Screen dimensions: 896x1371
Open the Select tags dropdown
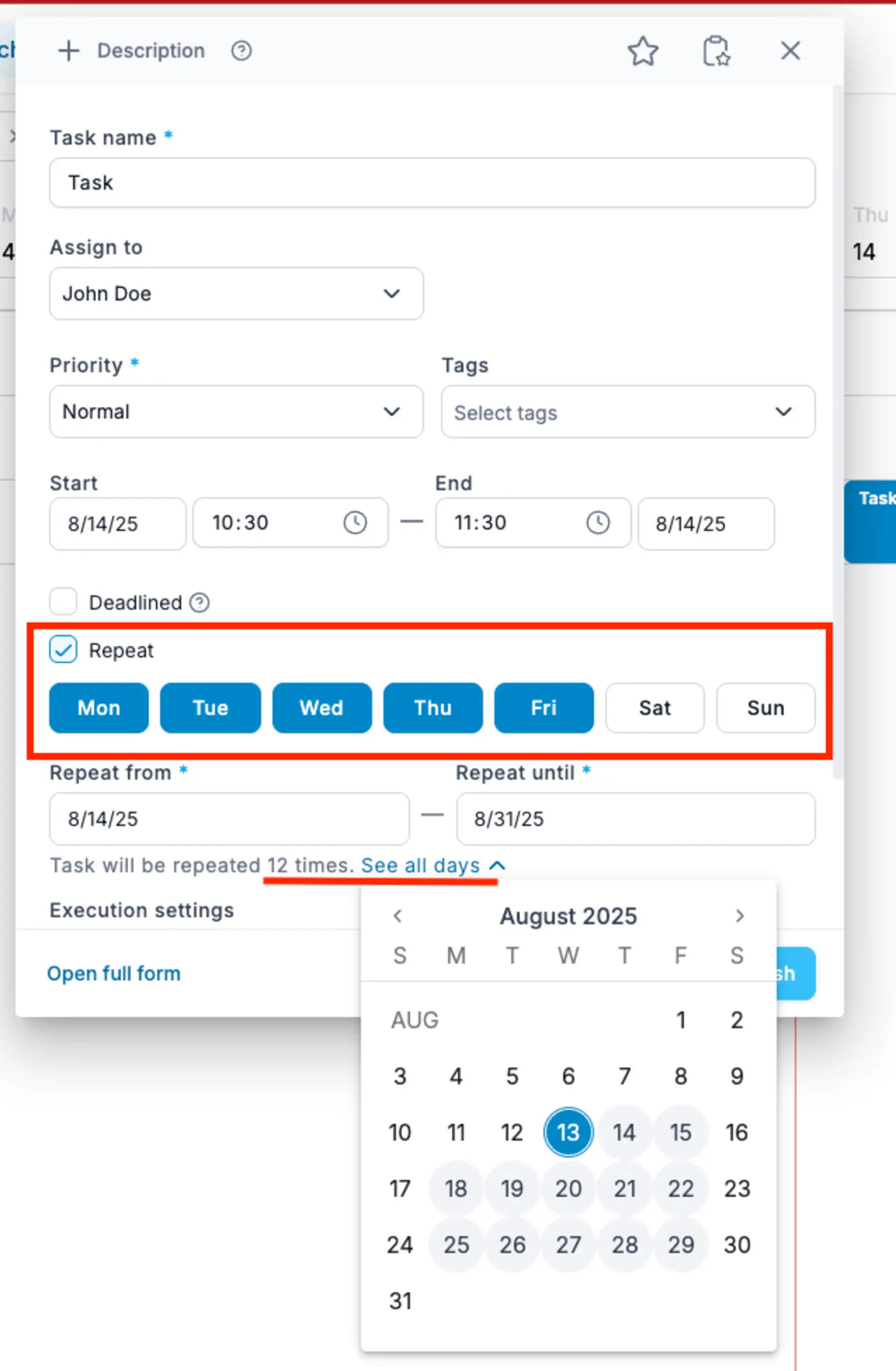click(628, 412)
